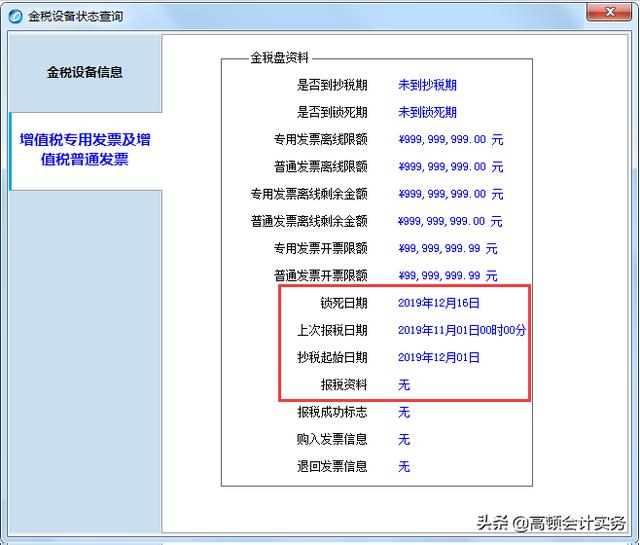The height and width of the screenshot is (545, 640).
Task: Click the 普通发票离线剩余金额 label
Action: 309,221
